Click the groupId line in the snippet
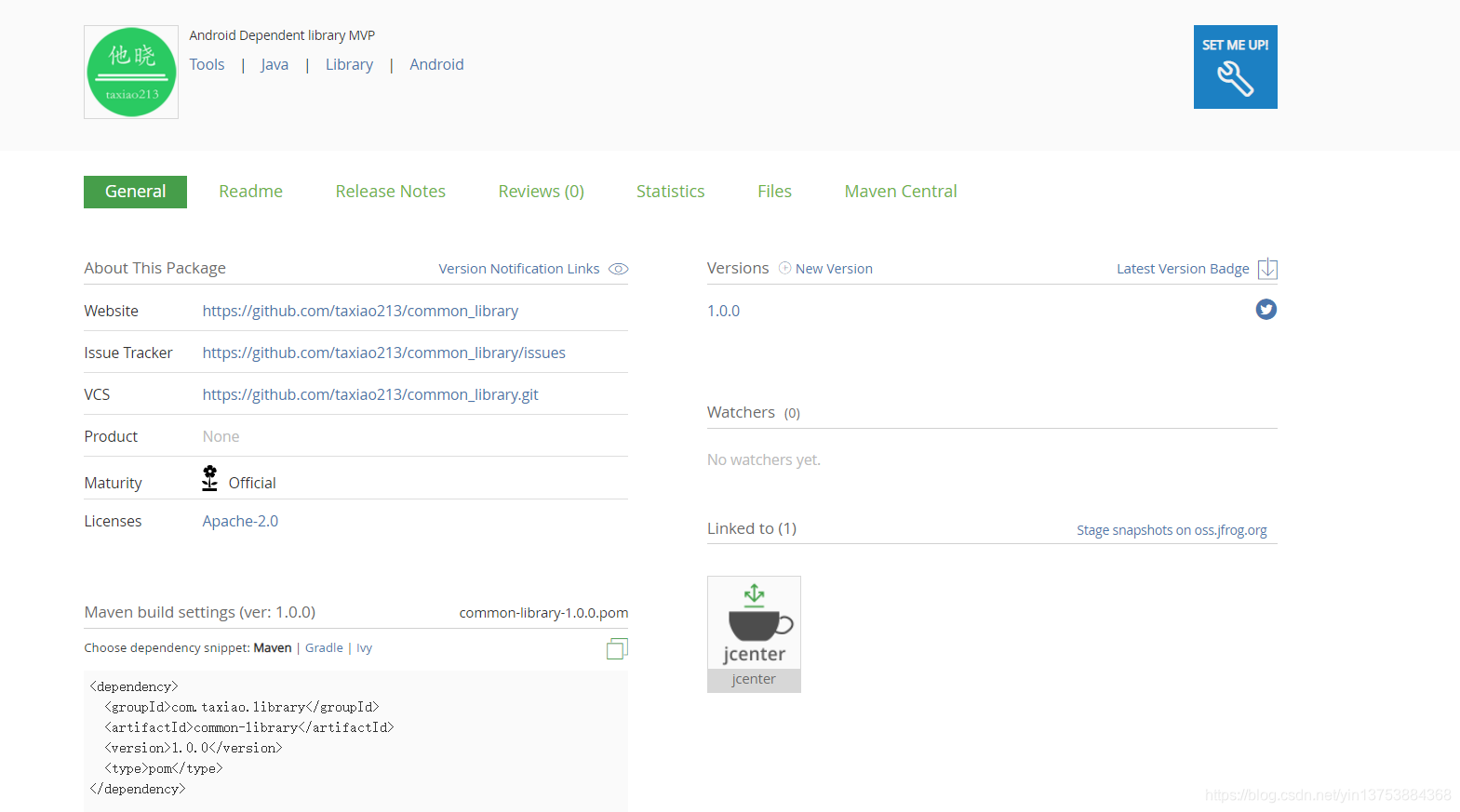The image size is (1460, 812). pos(242,708)
